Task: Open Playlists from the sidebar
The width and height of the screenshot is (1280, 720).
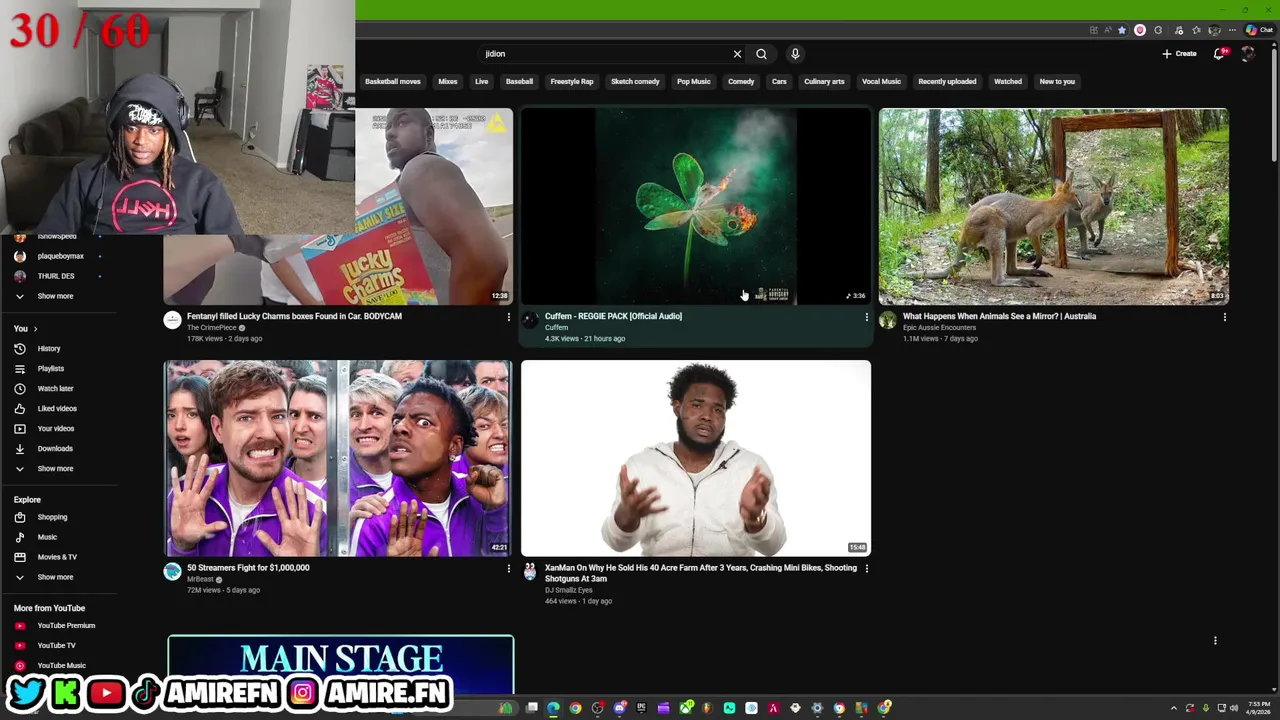Action: coord(50,368)
